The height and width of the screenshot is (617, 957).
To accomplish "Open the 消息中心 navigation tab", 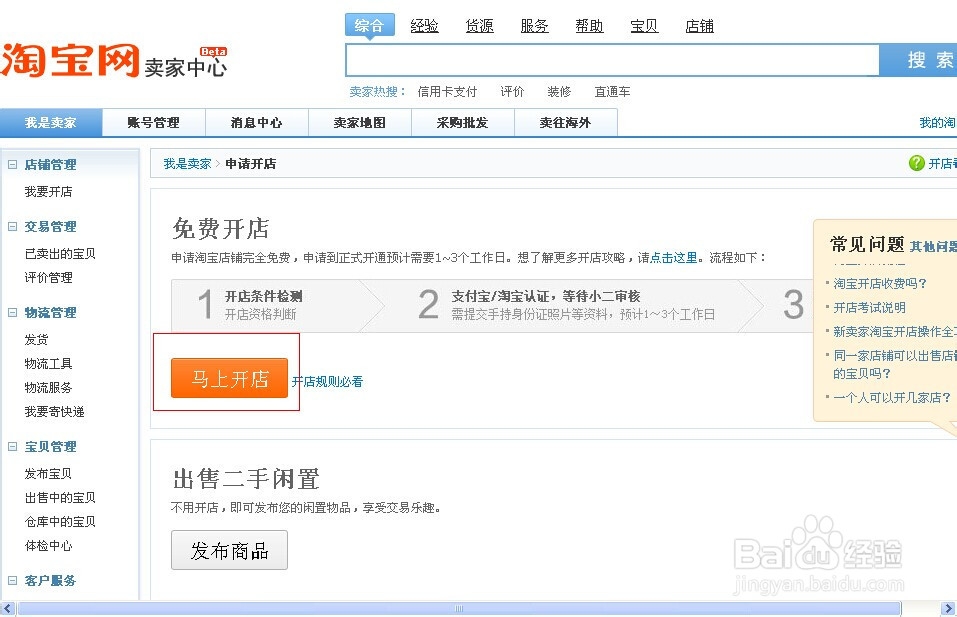I will pyautogui.click(x=256, y=123).
